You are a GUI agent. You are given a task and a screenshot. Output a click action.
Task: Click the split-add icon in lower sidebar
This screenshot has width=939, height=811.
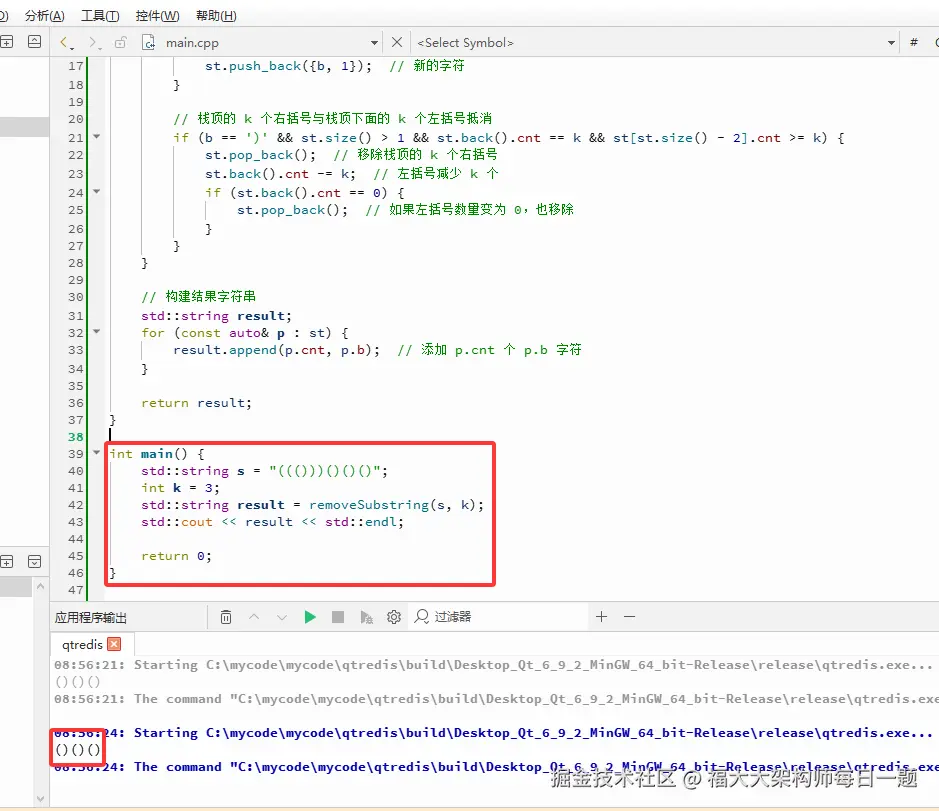tap(7, 562)
